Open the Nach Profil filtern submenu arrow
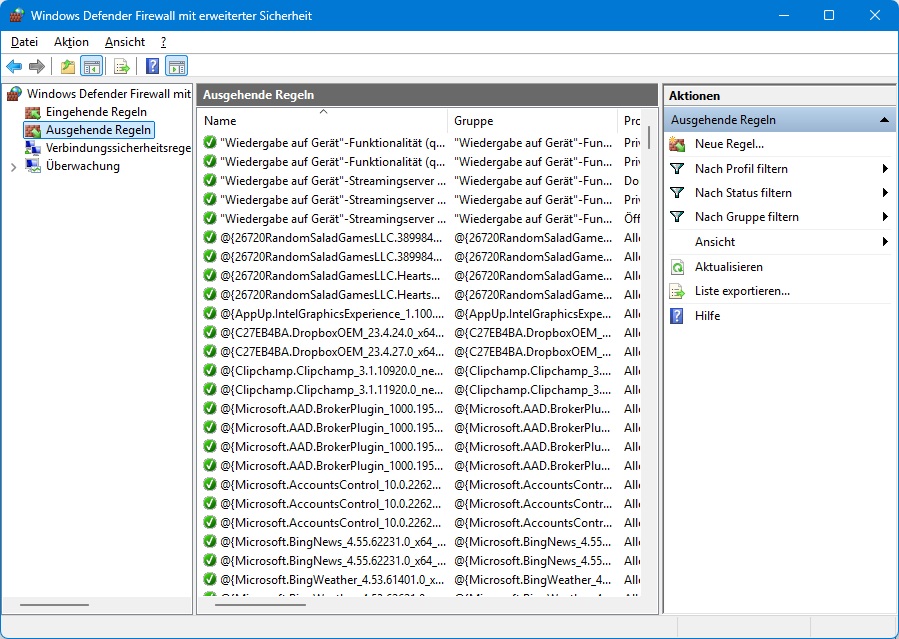 (x=885, y=168)
